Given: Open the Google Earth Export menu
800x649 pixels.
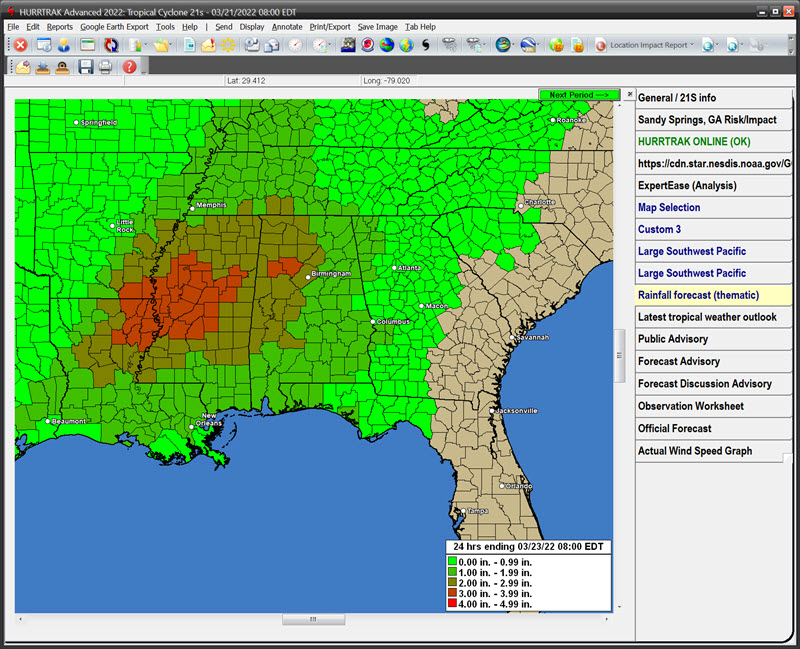Looking at the screenshot, I should pos(113,26).
